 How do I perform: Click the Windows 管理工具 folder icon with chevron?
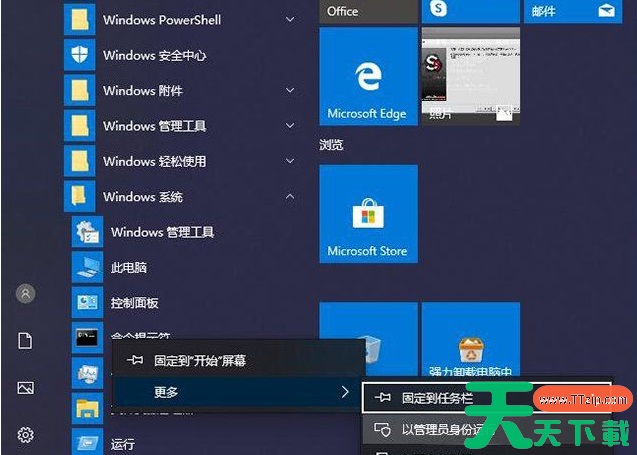(80, 126)
